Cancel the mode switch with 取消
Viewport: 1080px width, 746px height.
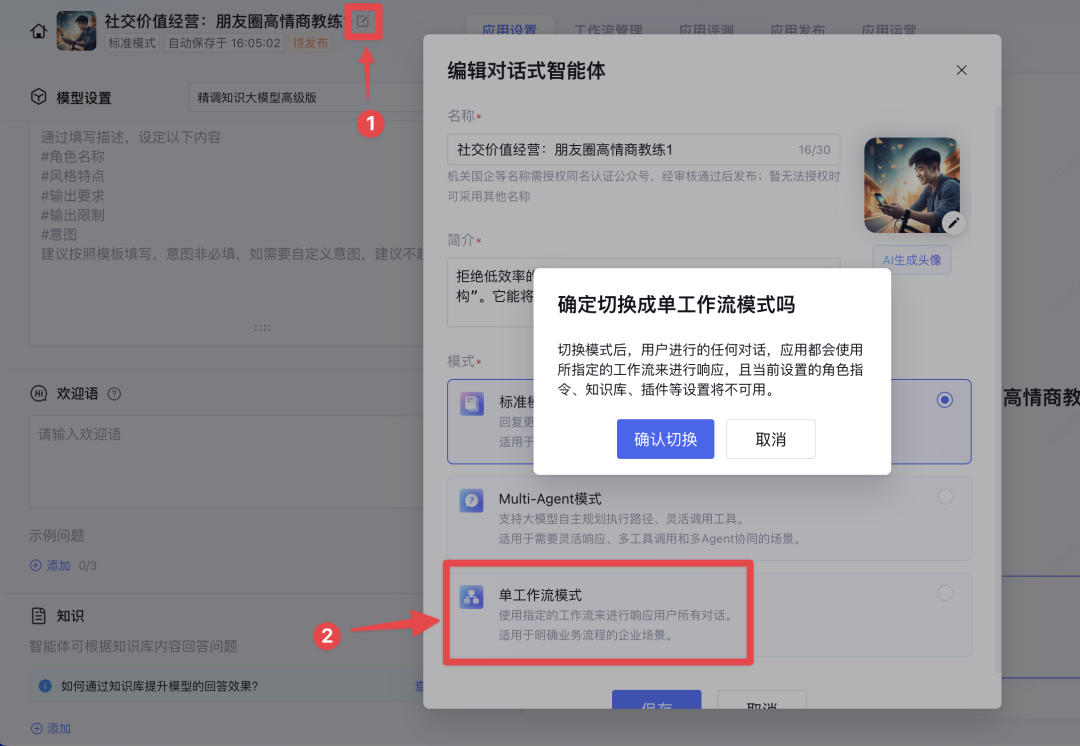771,439
